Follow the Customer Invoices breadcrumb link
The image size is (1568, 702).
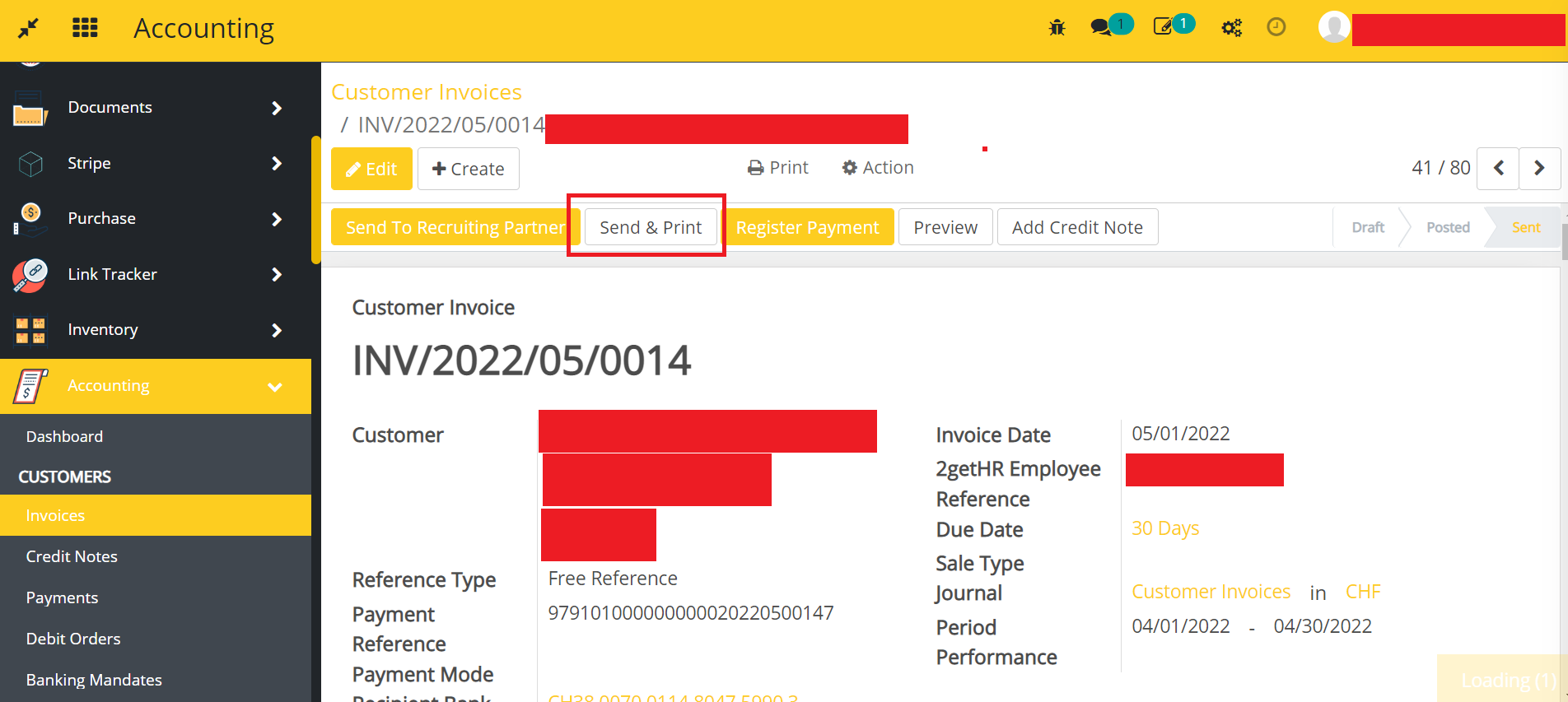(x=427, y=92)
